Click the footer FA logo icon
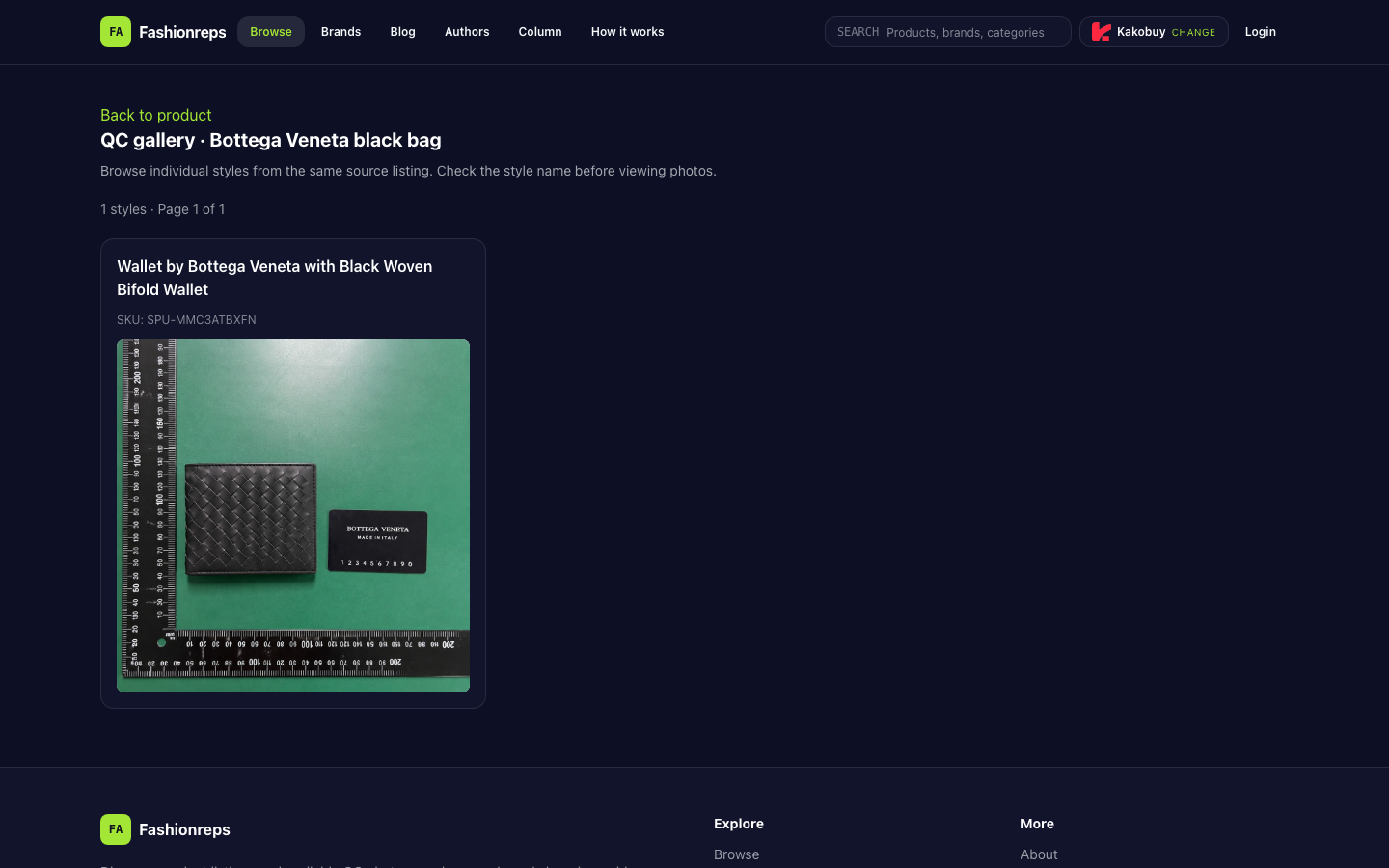This screenshot has height=868, width=1389. click(116, 829)
